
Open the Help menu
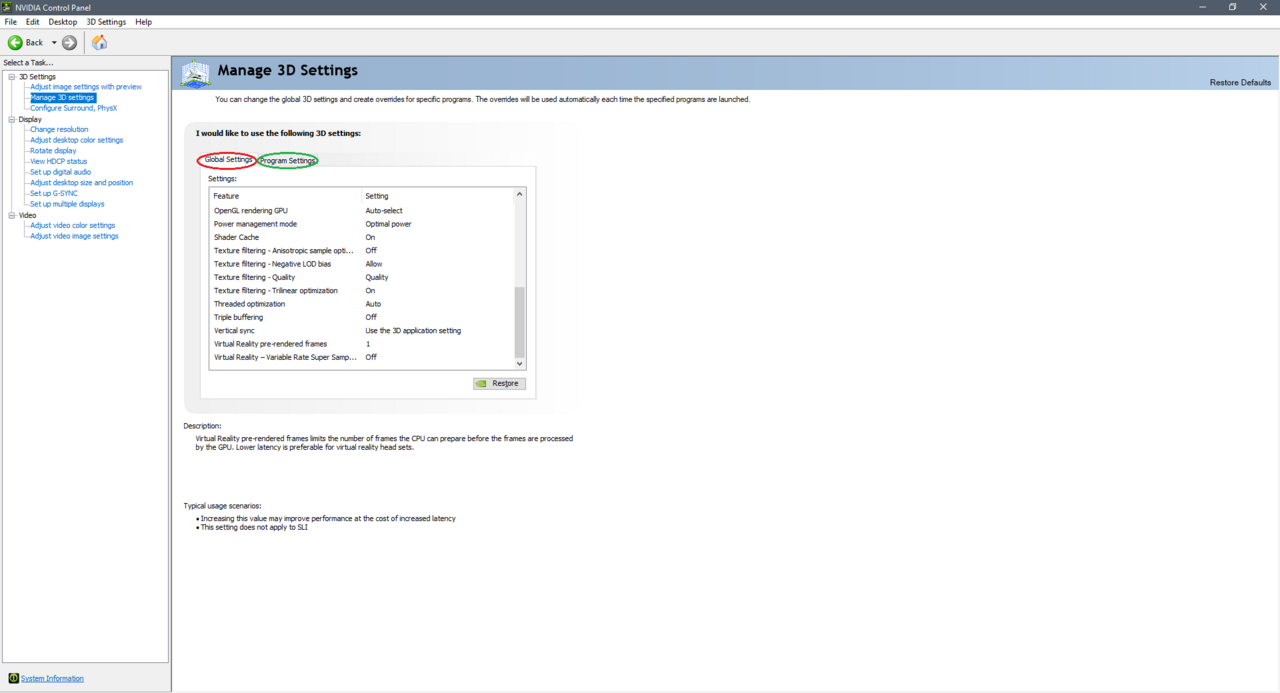(x=143, y=22)
